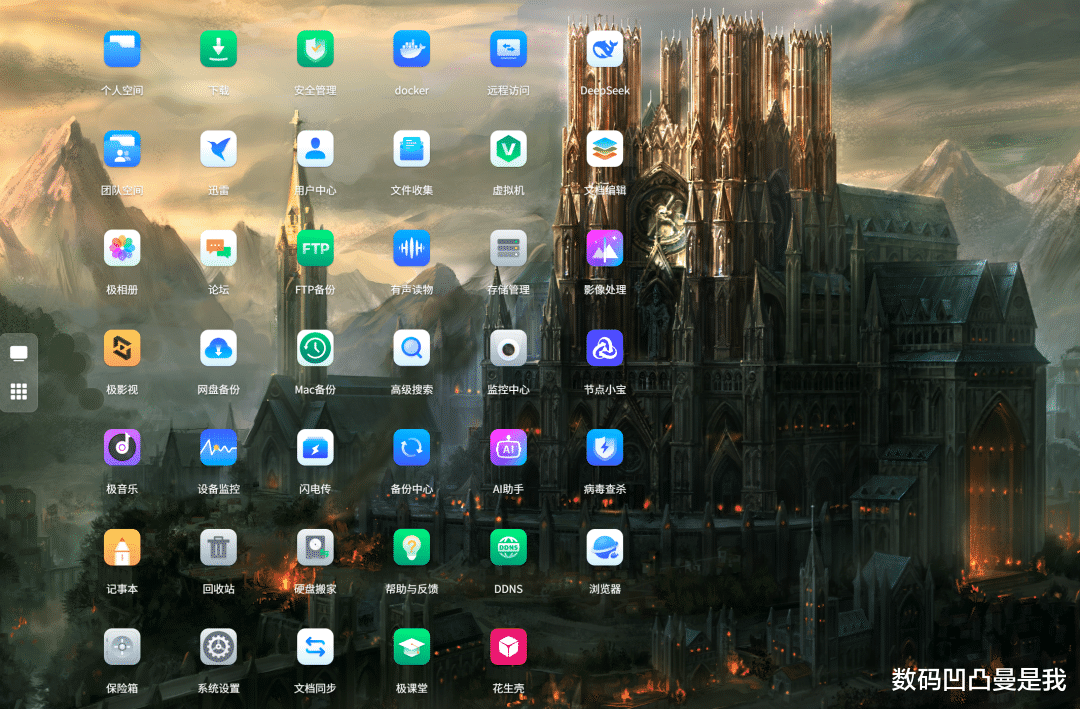This screenshot has height=709, width=1080.
Task: Open the 极相册 photo album icon
Action: [x=122, y=248]
